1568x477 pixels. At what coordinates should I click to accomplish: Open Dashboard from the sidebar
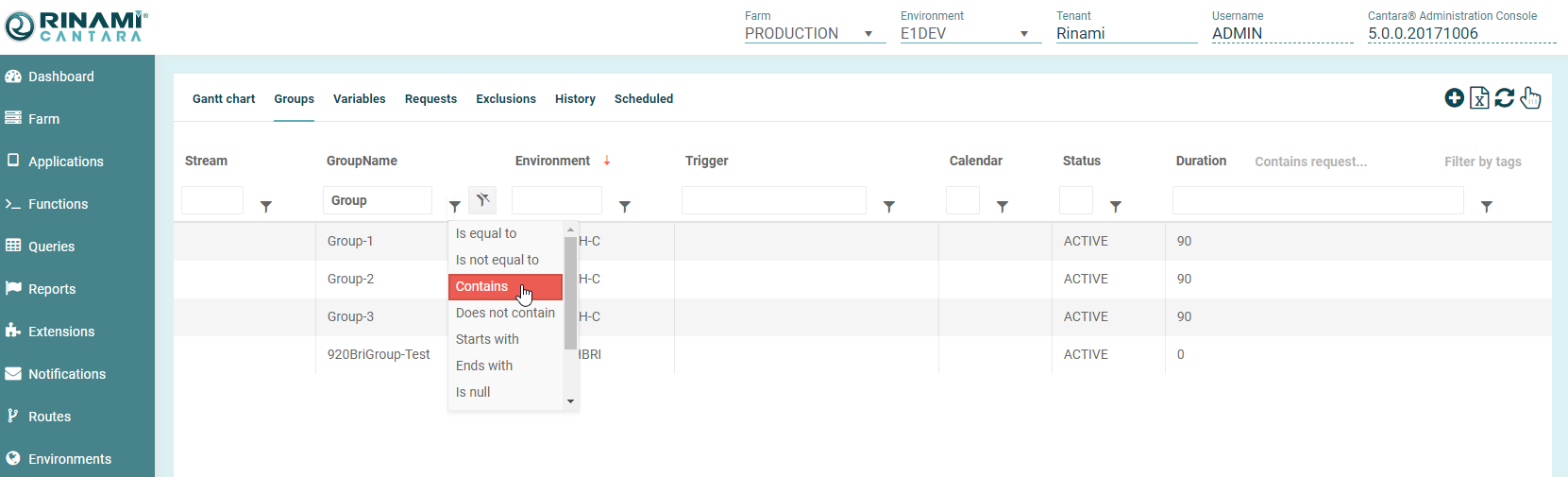pos(60,77)
